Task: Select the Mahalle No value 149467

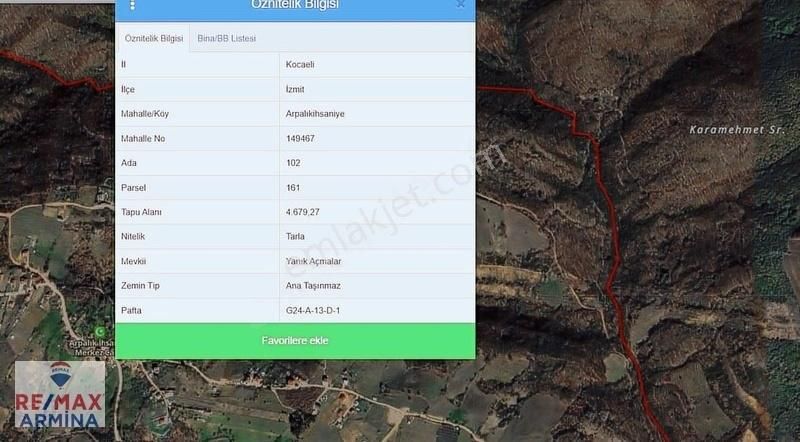Action: (300, 138)
